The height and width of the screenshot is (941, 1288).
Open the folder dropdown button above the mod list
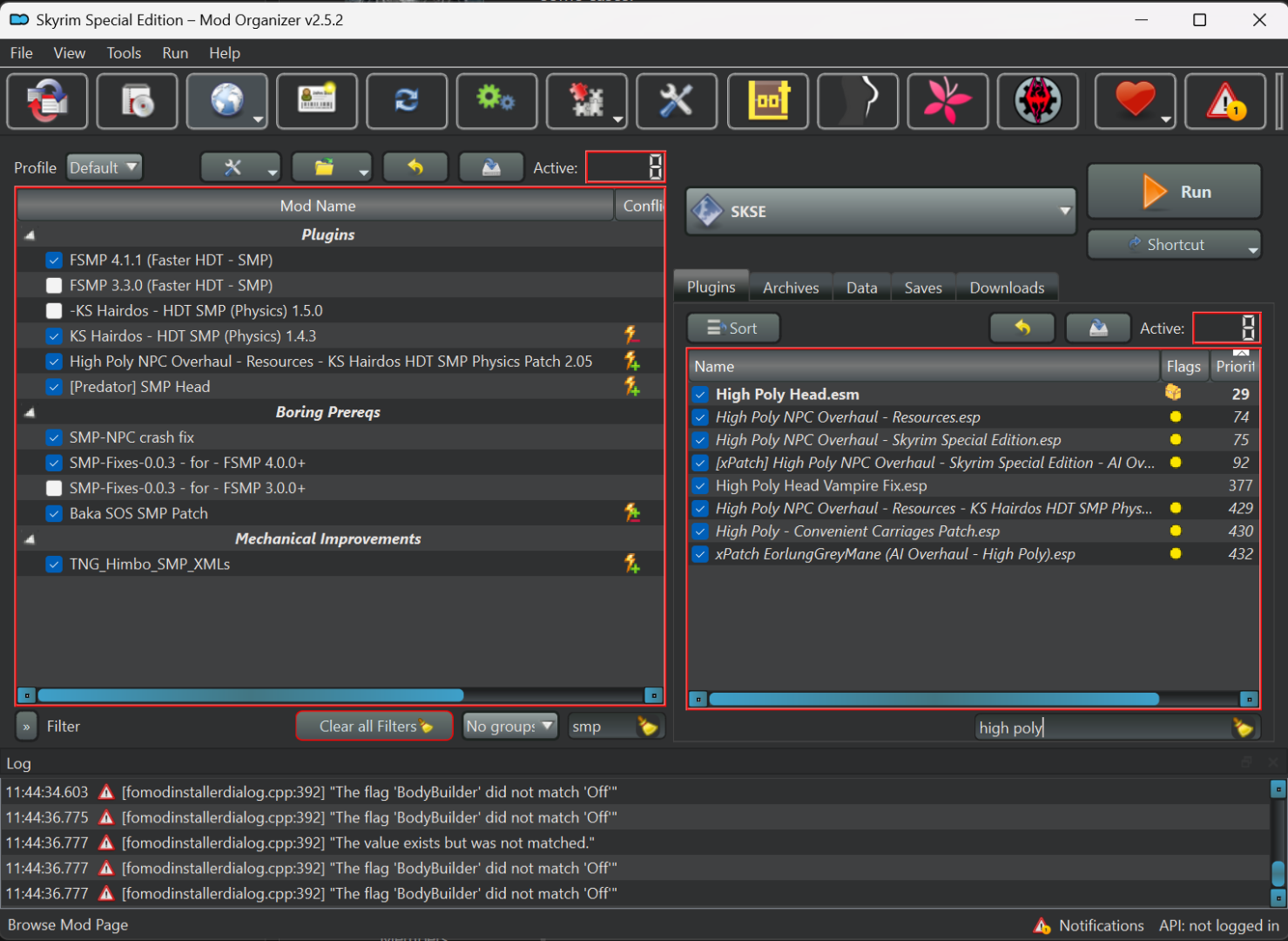(332, 167)
